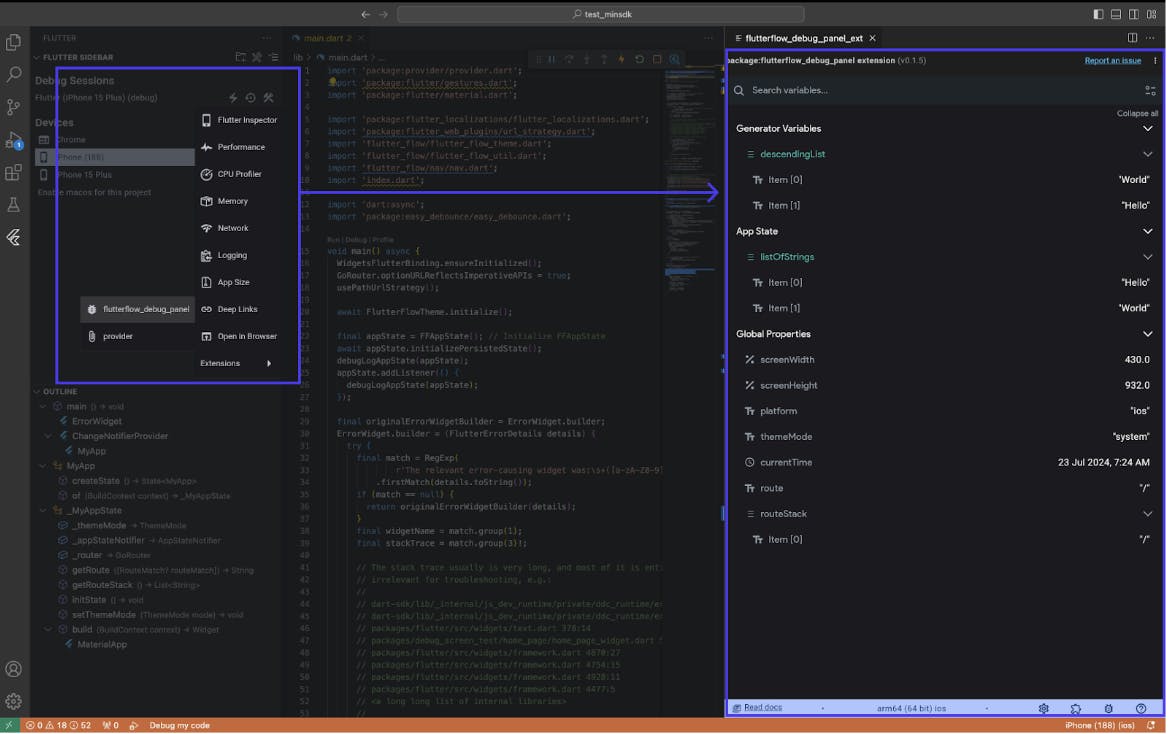Click the hot reload lightning icon in Debug Sessions
The image size is (1170, 734).
(233, 98)
